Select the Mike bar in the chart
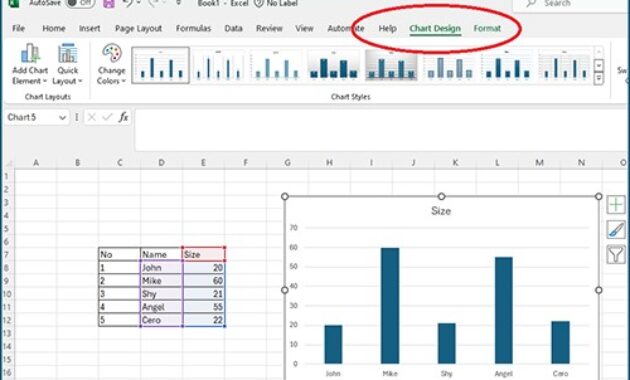 click(390, 306)
